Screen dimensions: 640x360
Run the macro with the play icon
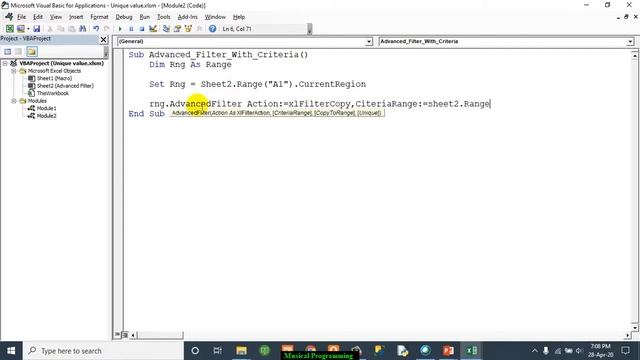(x=120, y=29)
